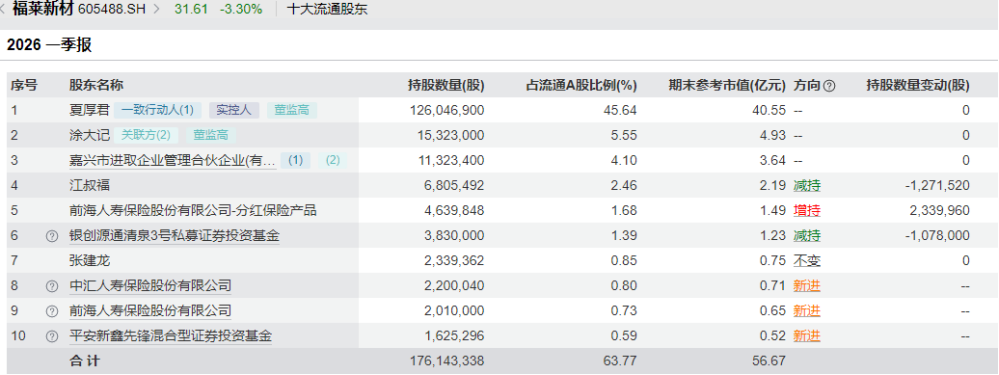Click change value 2,339,960
999x375 pixels.
coord(940,211)
